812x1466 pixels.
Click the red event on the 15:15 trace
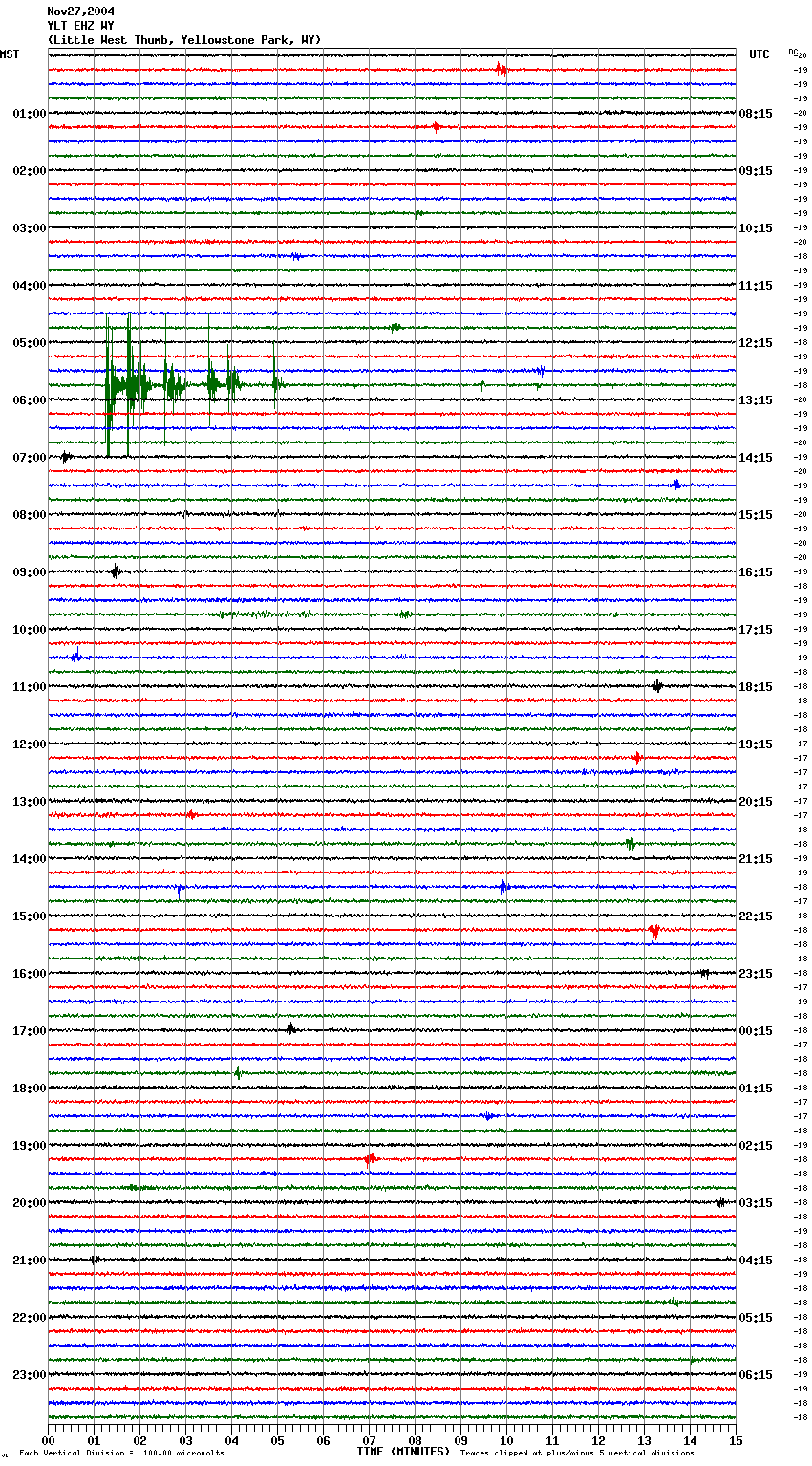tap(653, 931)
